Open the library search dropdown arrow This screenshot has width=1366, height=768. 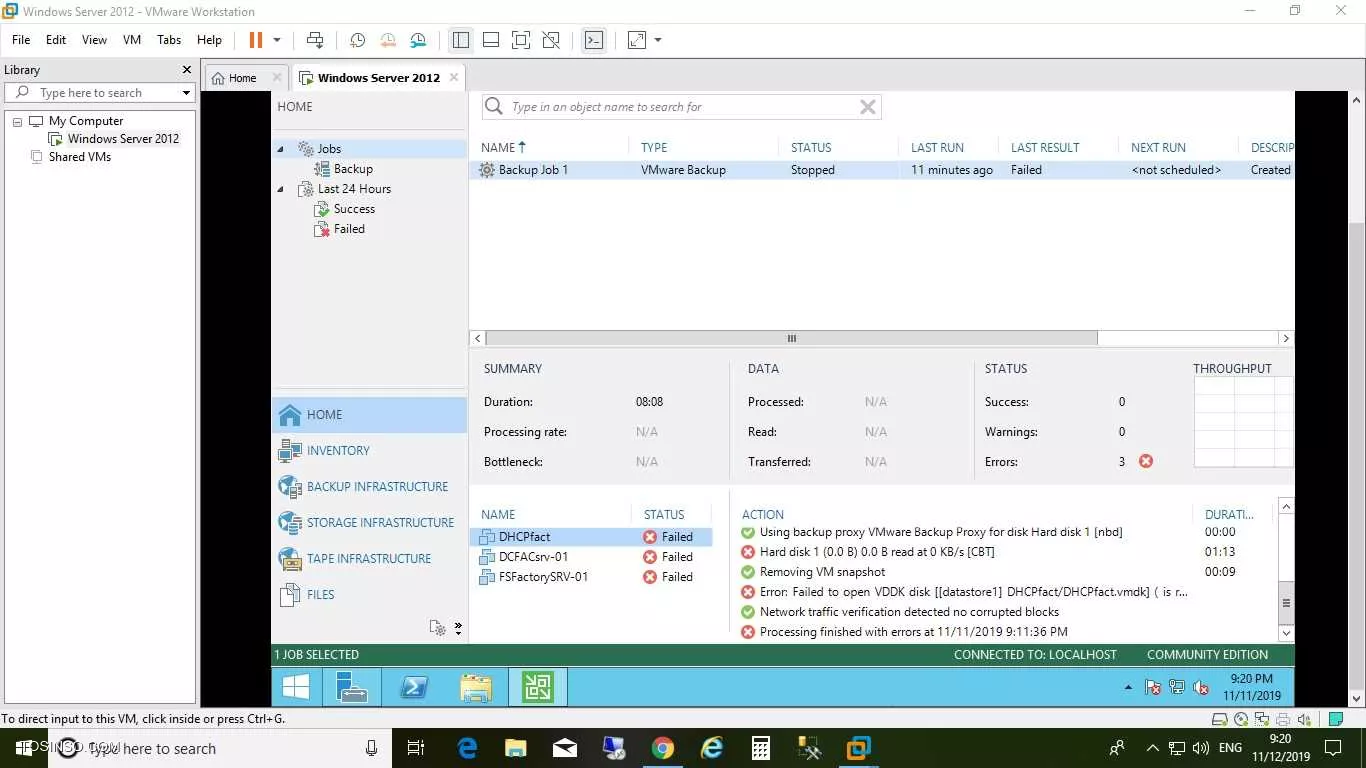point(186,93)
